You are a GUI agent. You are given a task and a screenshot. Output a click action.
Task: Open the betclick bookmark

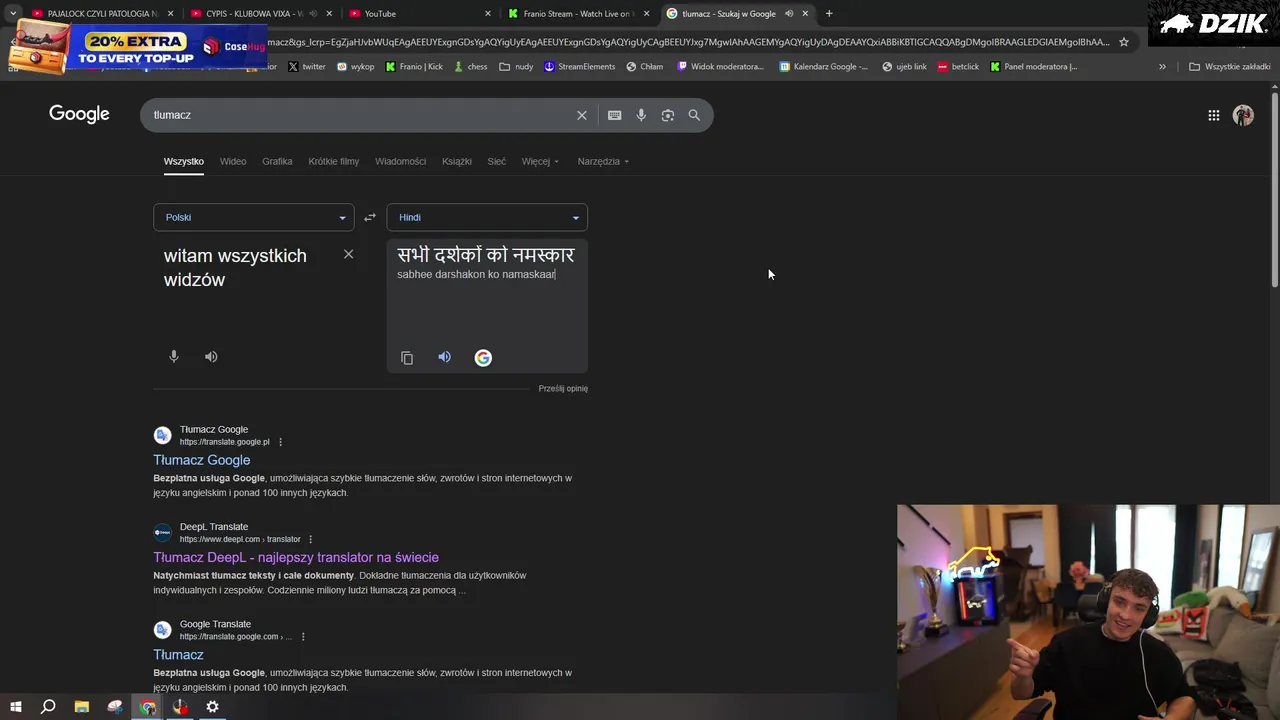[958, 67]
